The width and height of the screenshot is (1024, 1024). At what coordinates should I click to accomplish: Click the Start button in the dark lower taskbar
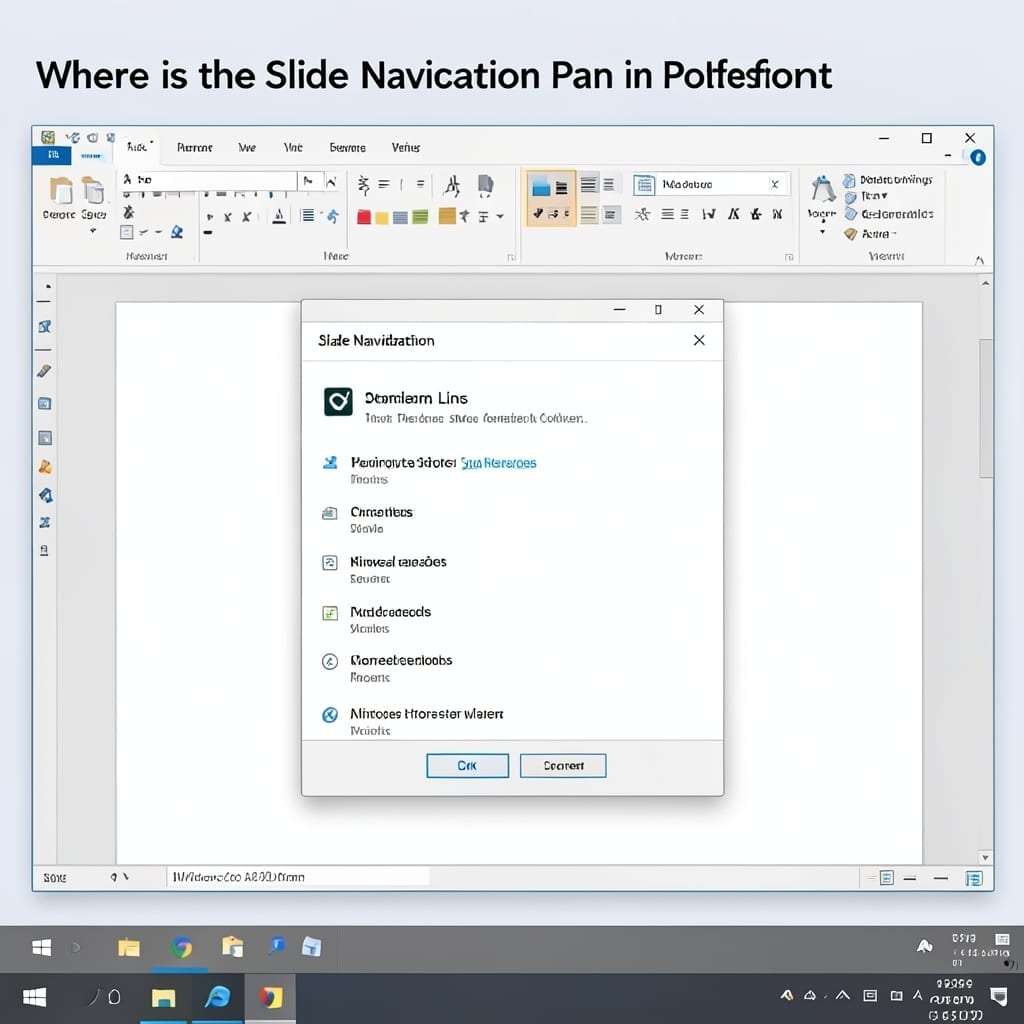[x=35, y=997]
